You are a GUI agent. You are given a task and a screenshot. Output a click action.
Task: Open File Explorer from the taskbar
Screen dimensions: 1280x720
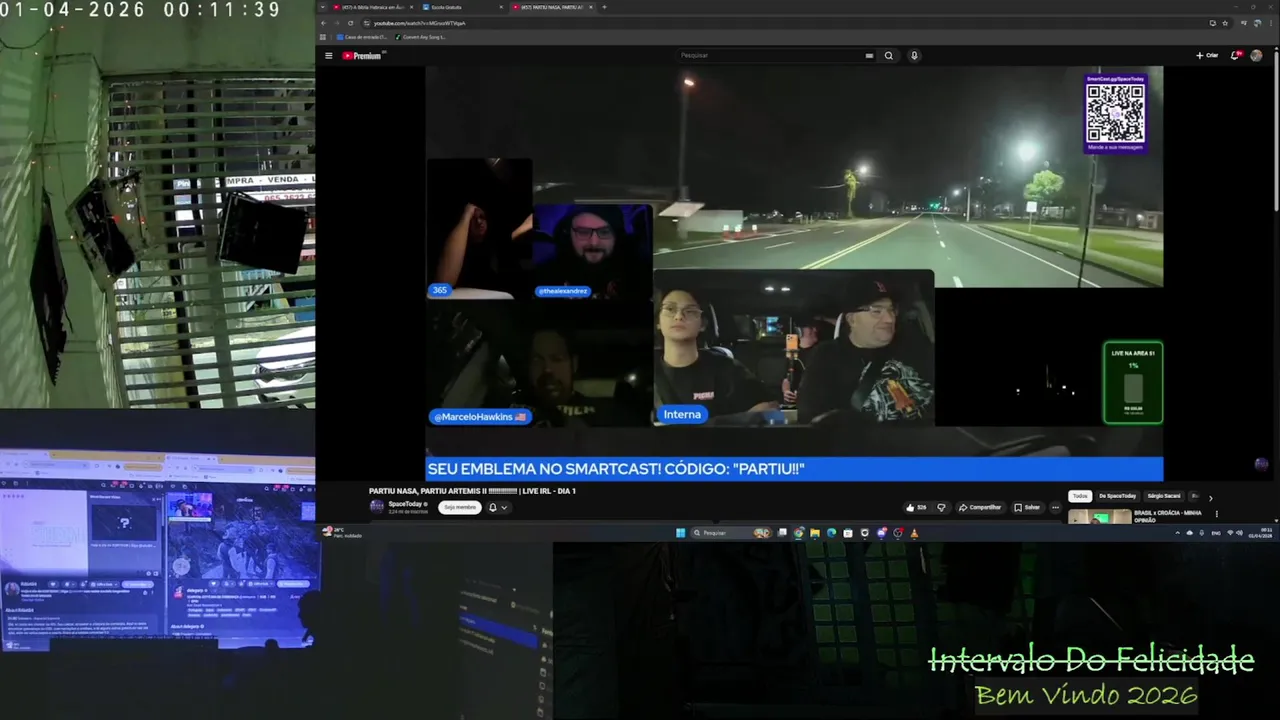815,533
